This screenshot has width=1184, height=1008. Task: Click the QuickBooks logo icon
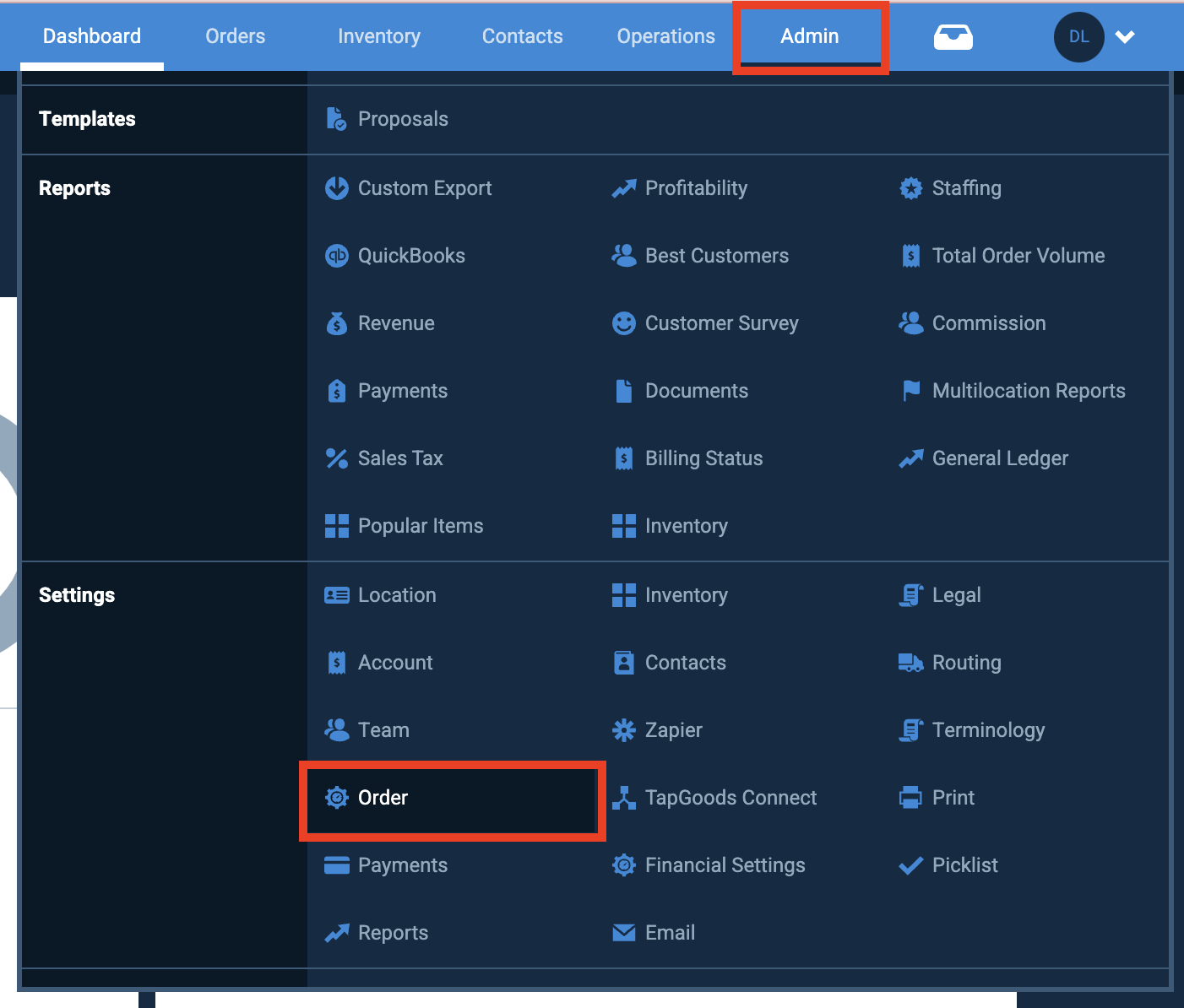pos(337,256)
